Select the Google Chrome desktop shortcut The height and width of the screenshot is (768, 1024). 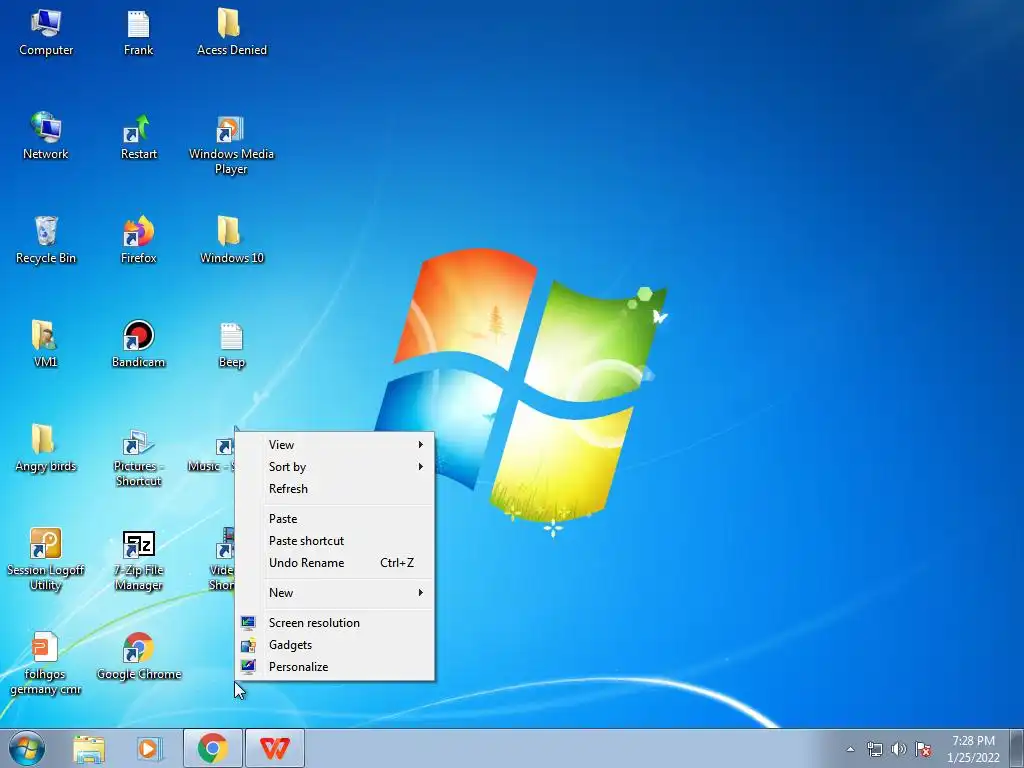[x=138, y=656]
